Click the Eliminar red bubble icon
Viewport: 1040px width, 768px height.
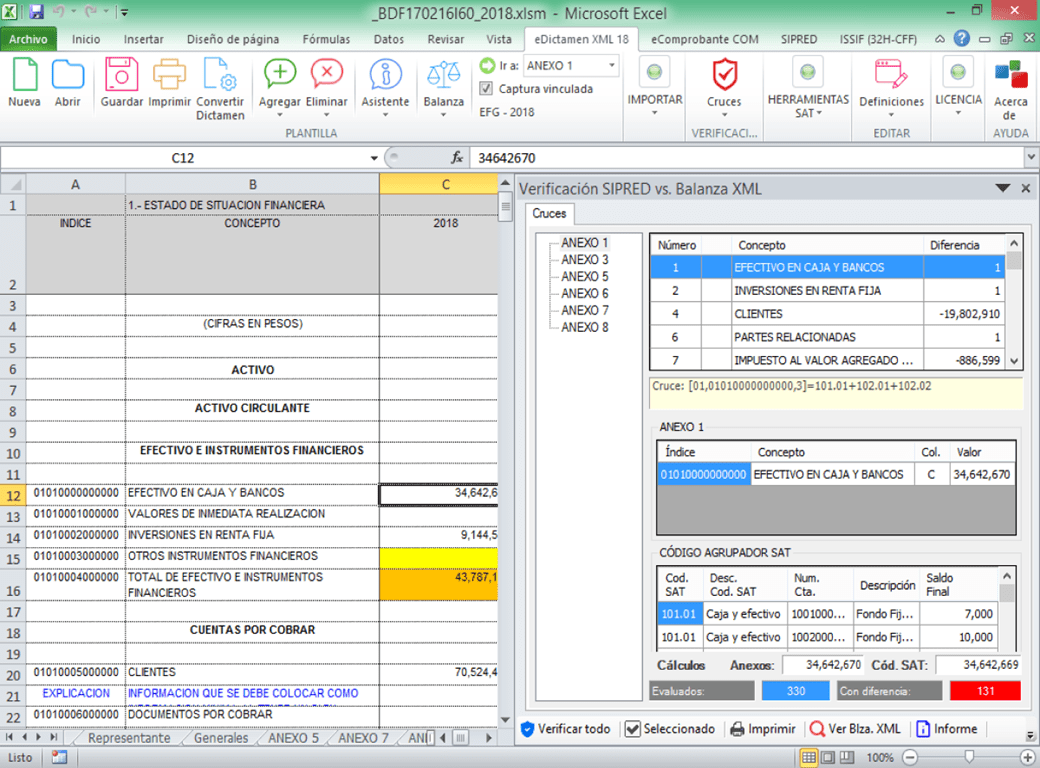(x=326, y=74)
